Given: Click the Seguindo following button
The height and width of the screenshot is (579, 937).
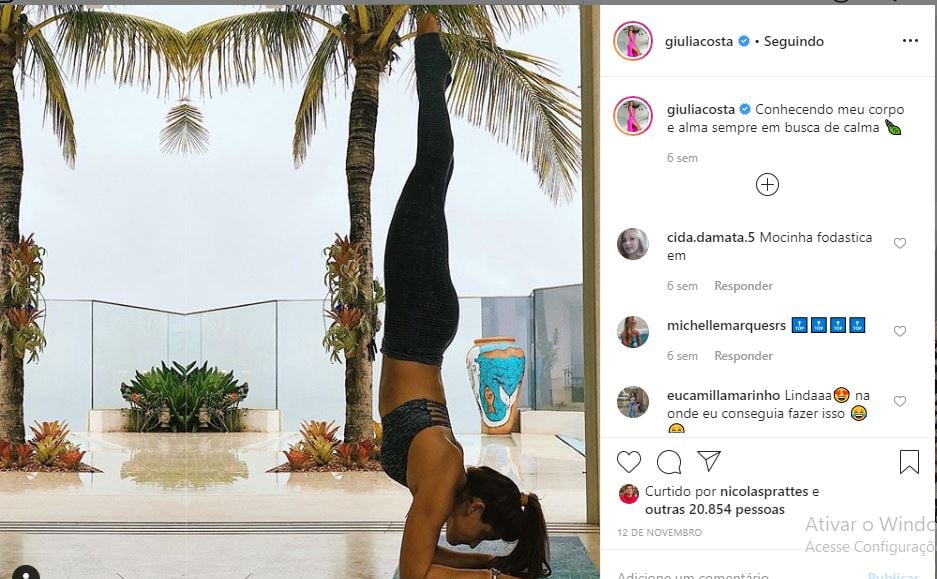Looking at the screenshot, I should tap(794, 41).
